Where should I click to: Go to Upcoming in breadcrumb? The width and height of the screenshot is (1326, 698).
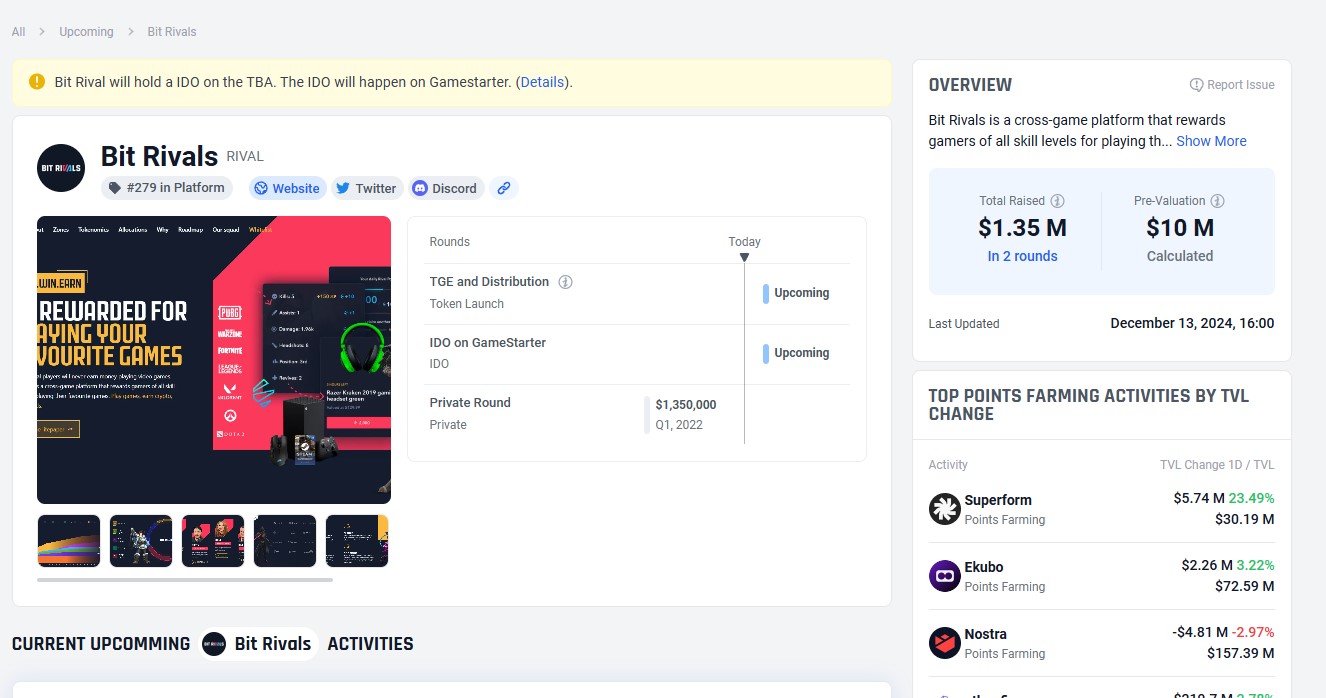pyautogui.click(x=86, y=32)
